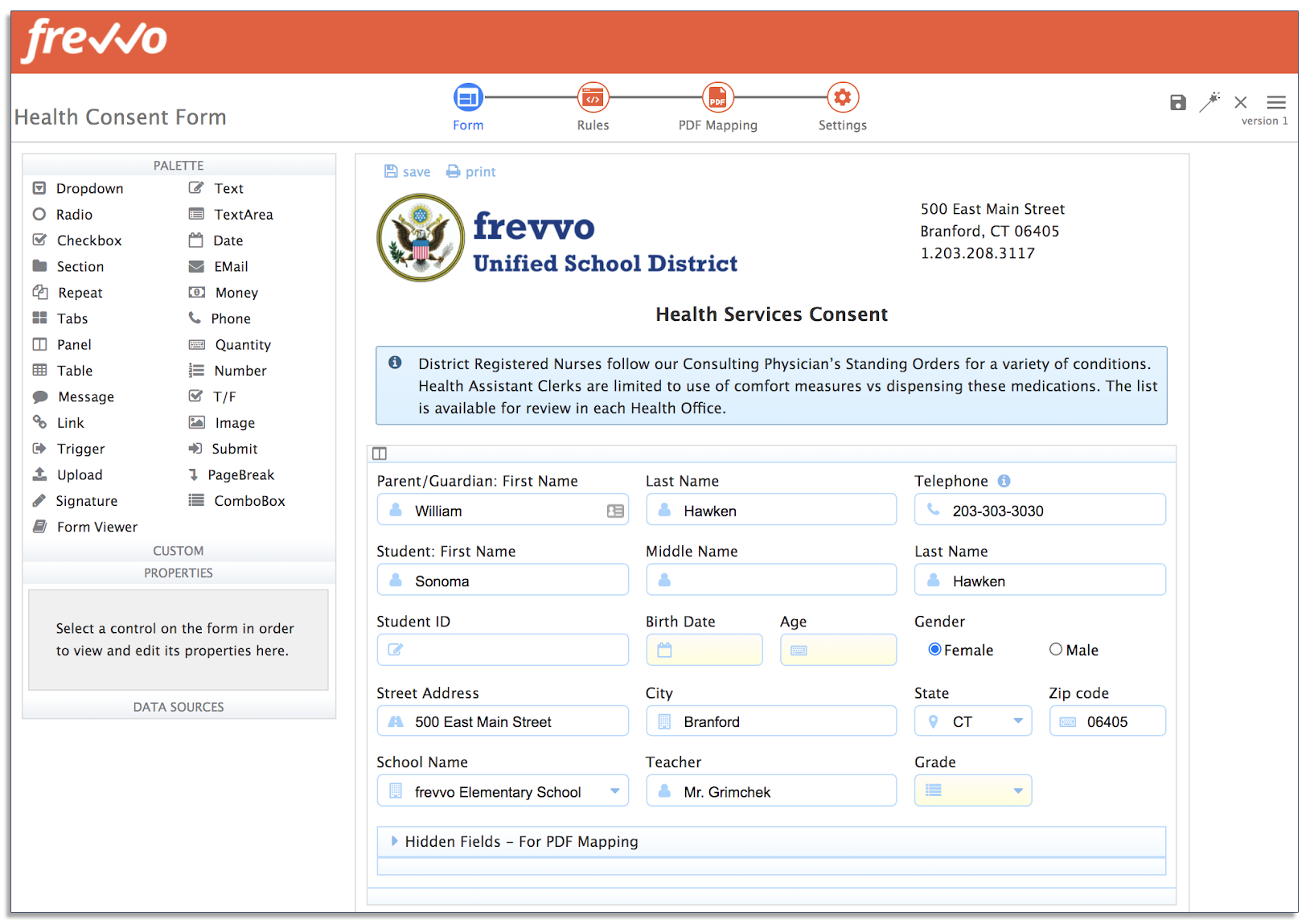Select the Number palette control
Screen dimensions: 1310x924
(x=228, y=371)
